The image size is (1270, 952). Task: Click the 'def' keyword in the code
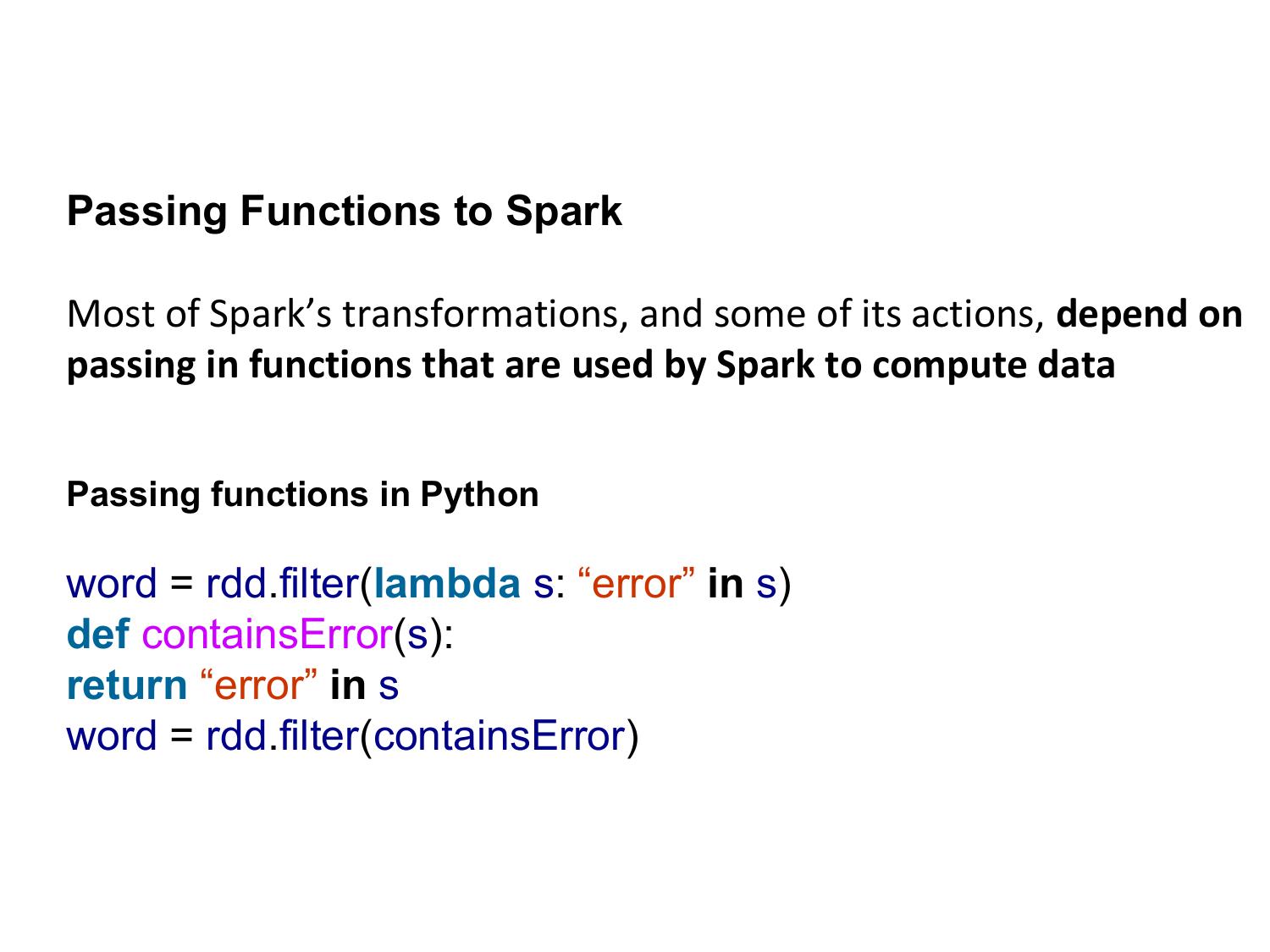[98, 634]
